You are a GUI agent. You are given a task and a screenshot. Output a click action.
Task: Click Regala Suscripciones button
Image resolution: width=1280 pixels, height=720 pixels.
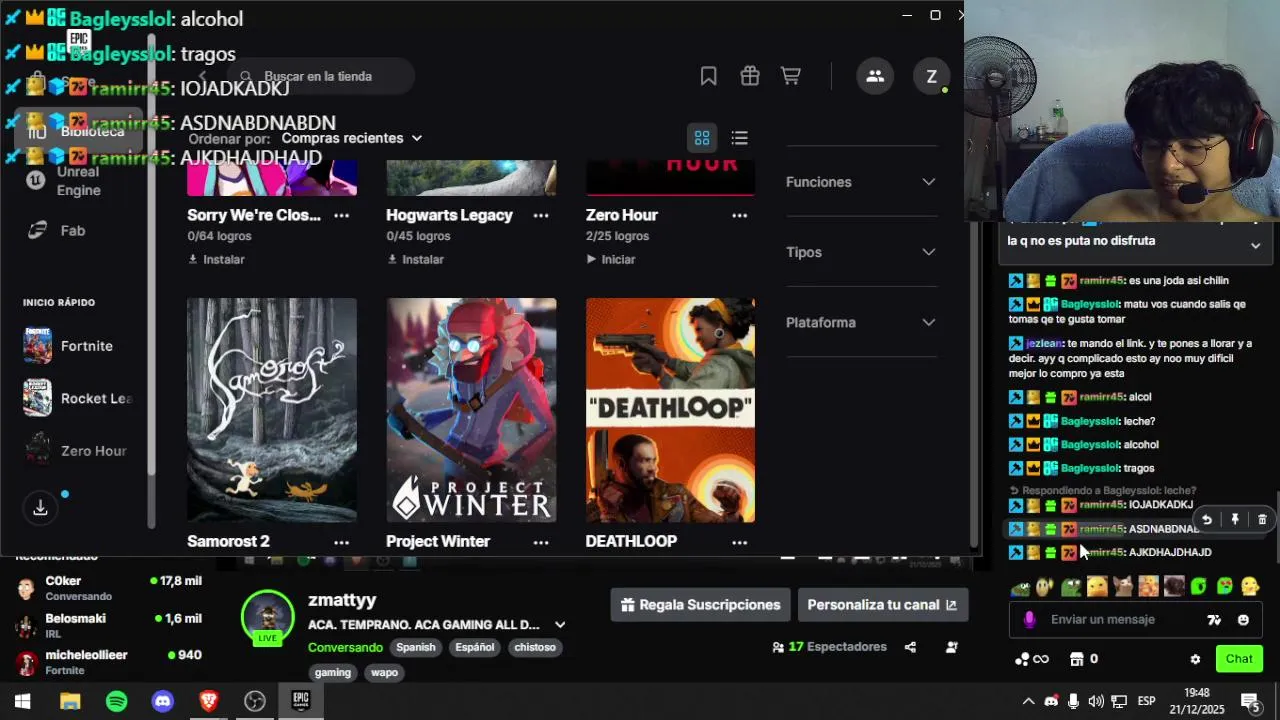pos(700,605)
